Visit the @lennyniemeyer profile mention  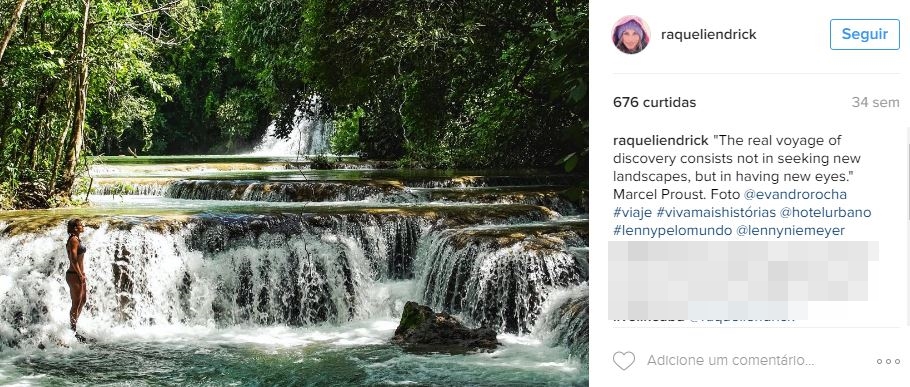tap(790, 230)
